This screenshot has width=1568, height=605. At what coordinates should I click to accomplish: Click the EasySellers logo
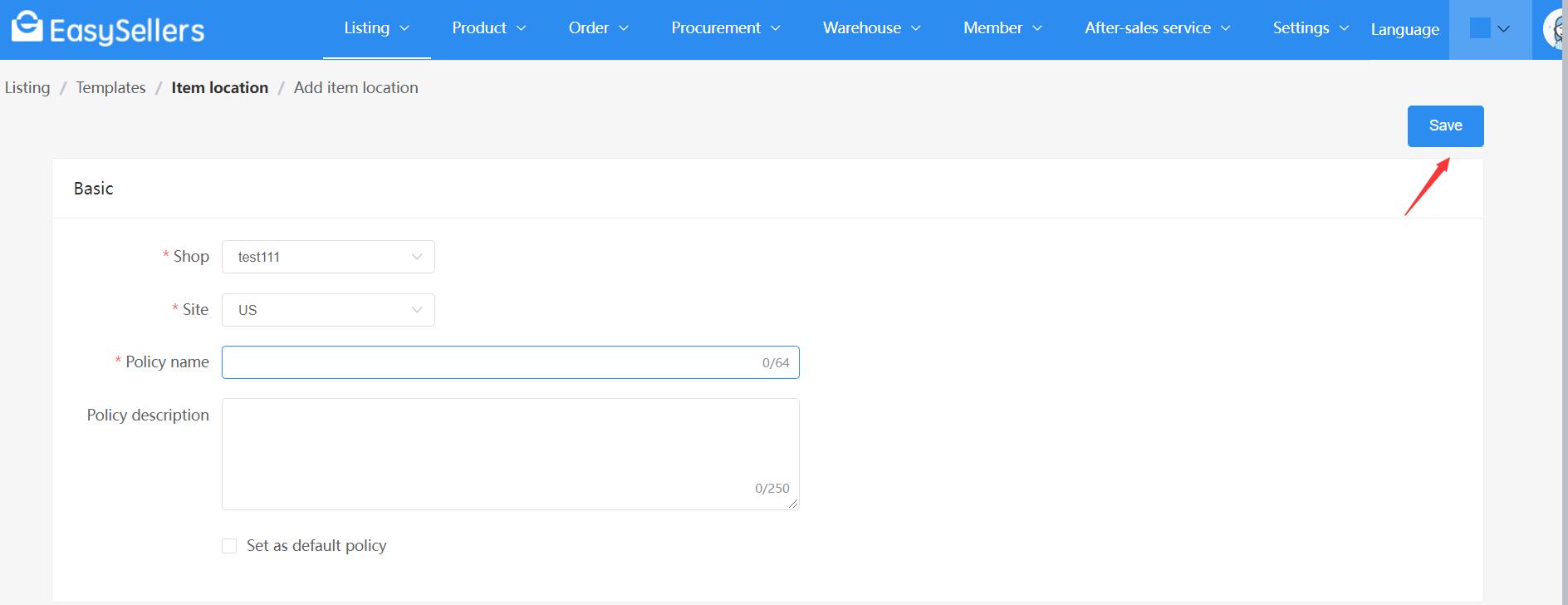107,29
